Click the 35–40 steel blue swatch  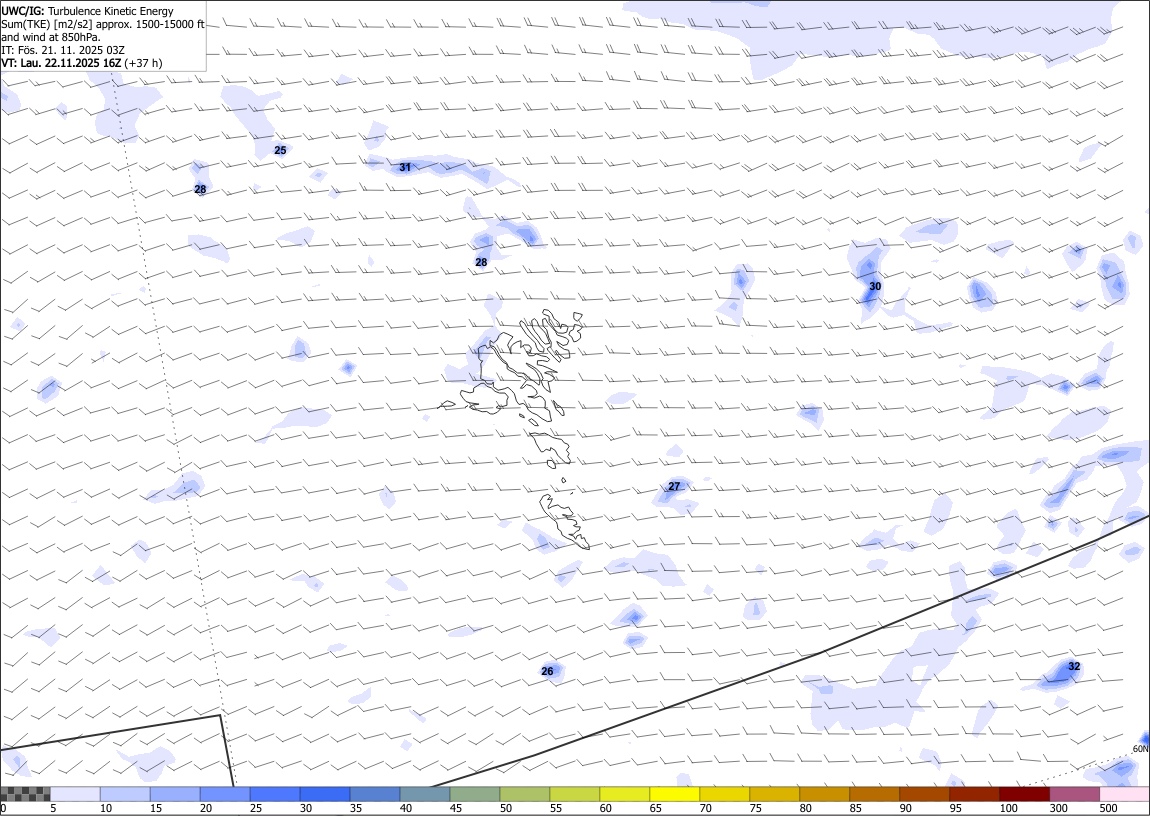pos(375,794)
